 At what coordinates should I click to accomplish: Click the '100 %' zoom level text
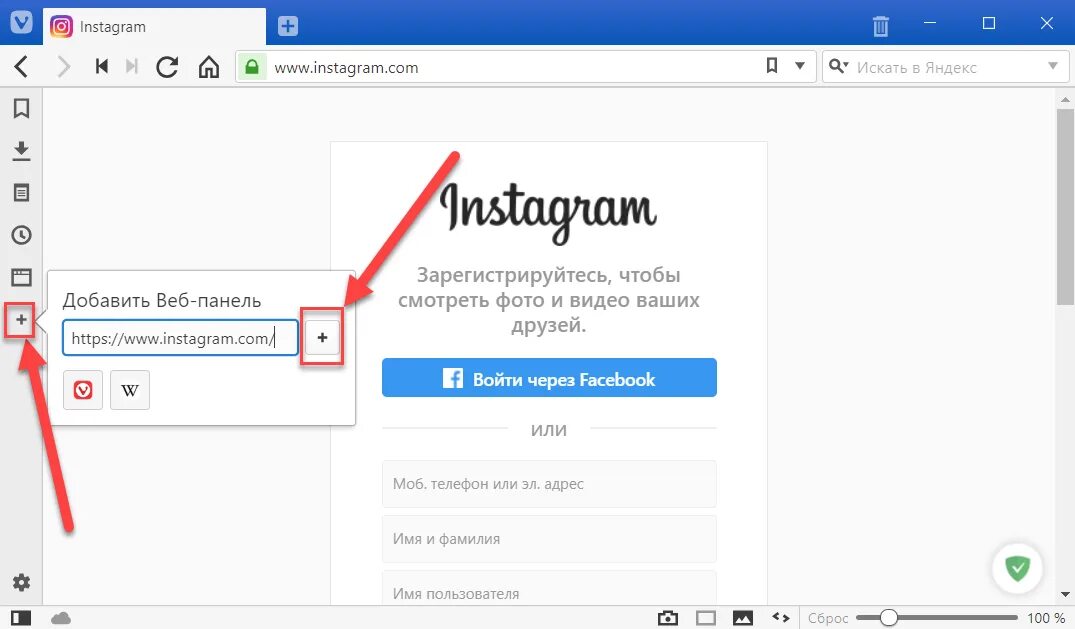[x=1046, y=618]
